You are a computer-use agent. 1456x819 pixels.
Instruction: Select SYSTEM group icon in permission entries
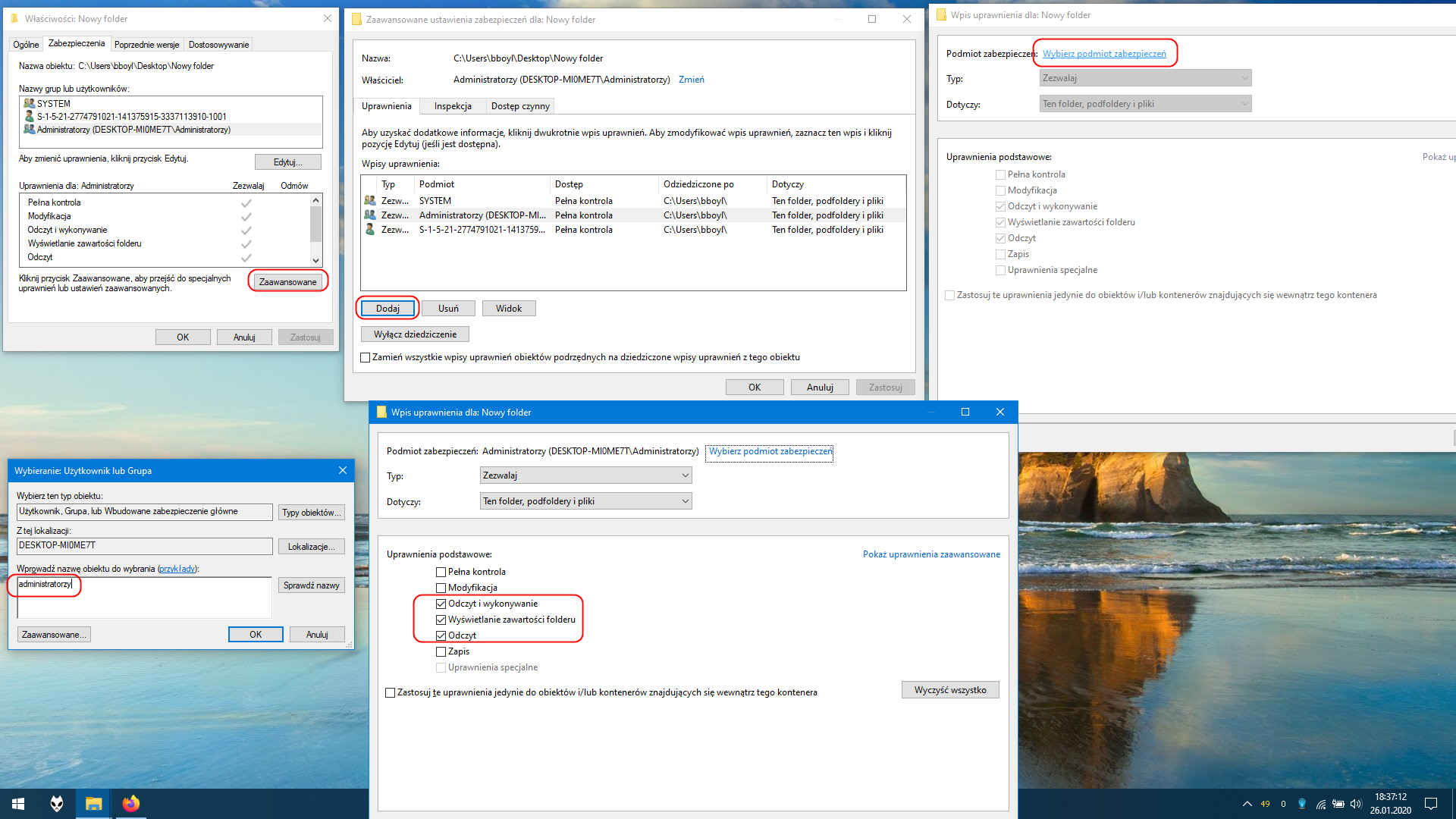coord(370,201)
